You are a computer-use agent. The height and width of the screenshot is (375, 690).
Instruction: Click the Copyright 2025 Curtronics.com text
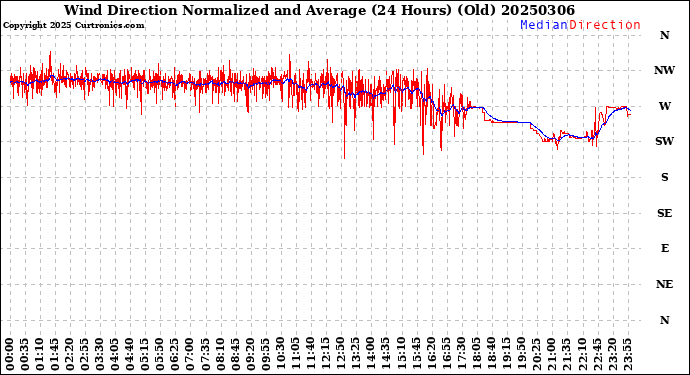[73, 26]
